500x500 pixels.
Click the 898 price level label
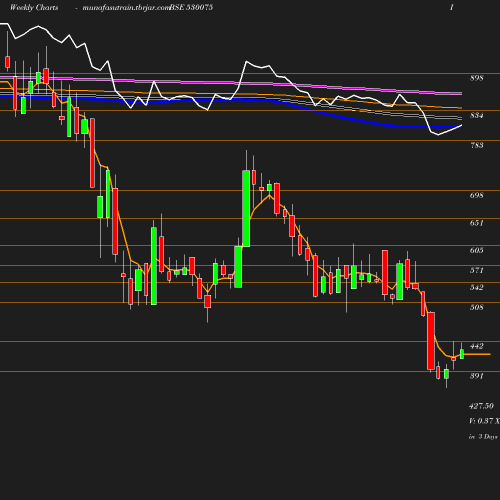pos(477,78)
